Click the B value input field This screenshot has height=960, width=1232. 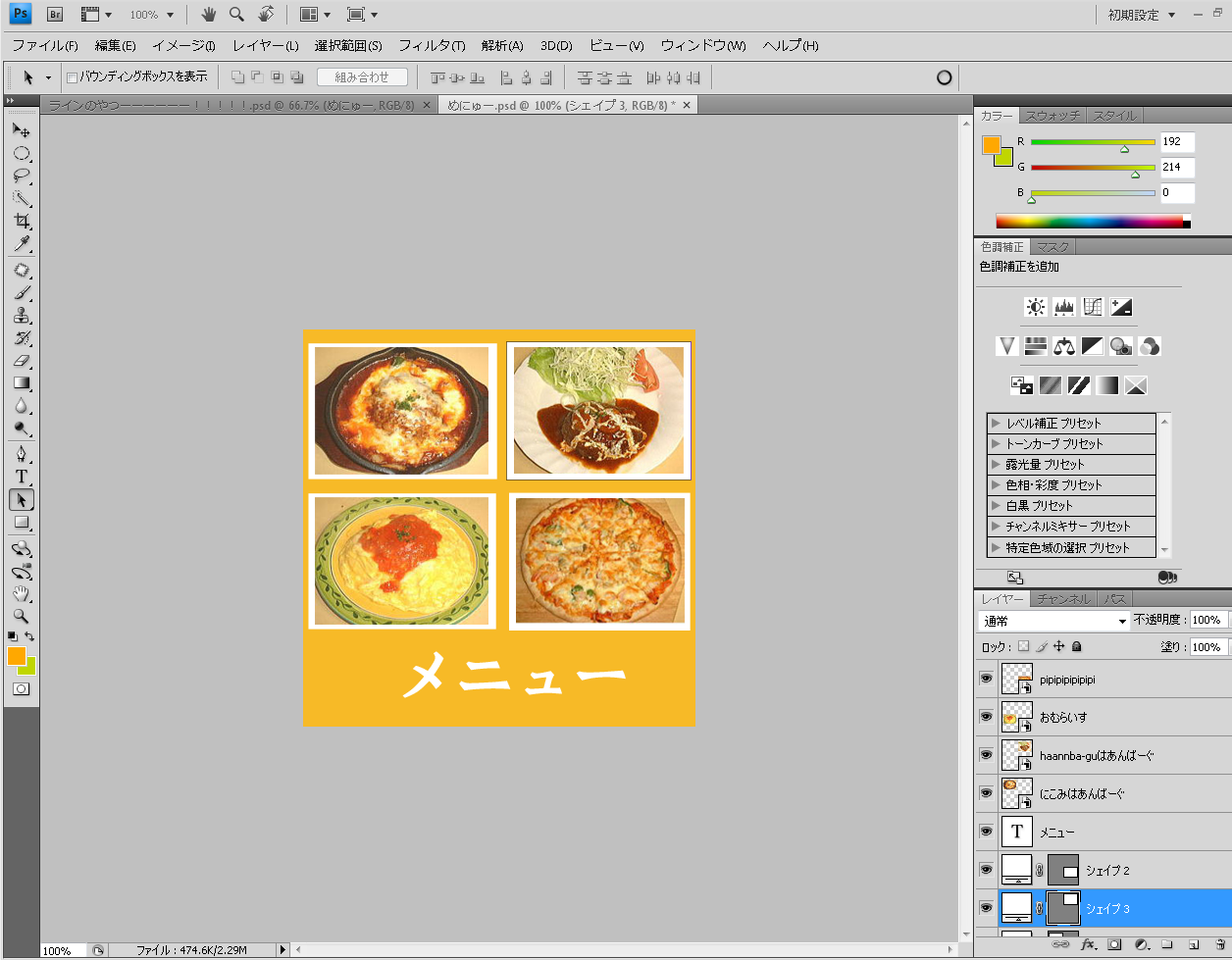tap(1177, 193)
